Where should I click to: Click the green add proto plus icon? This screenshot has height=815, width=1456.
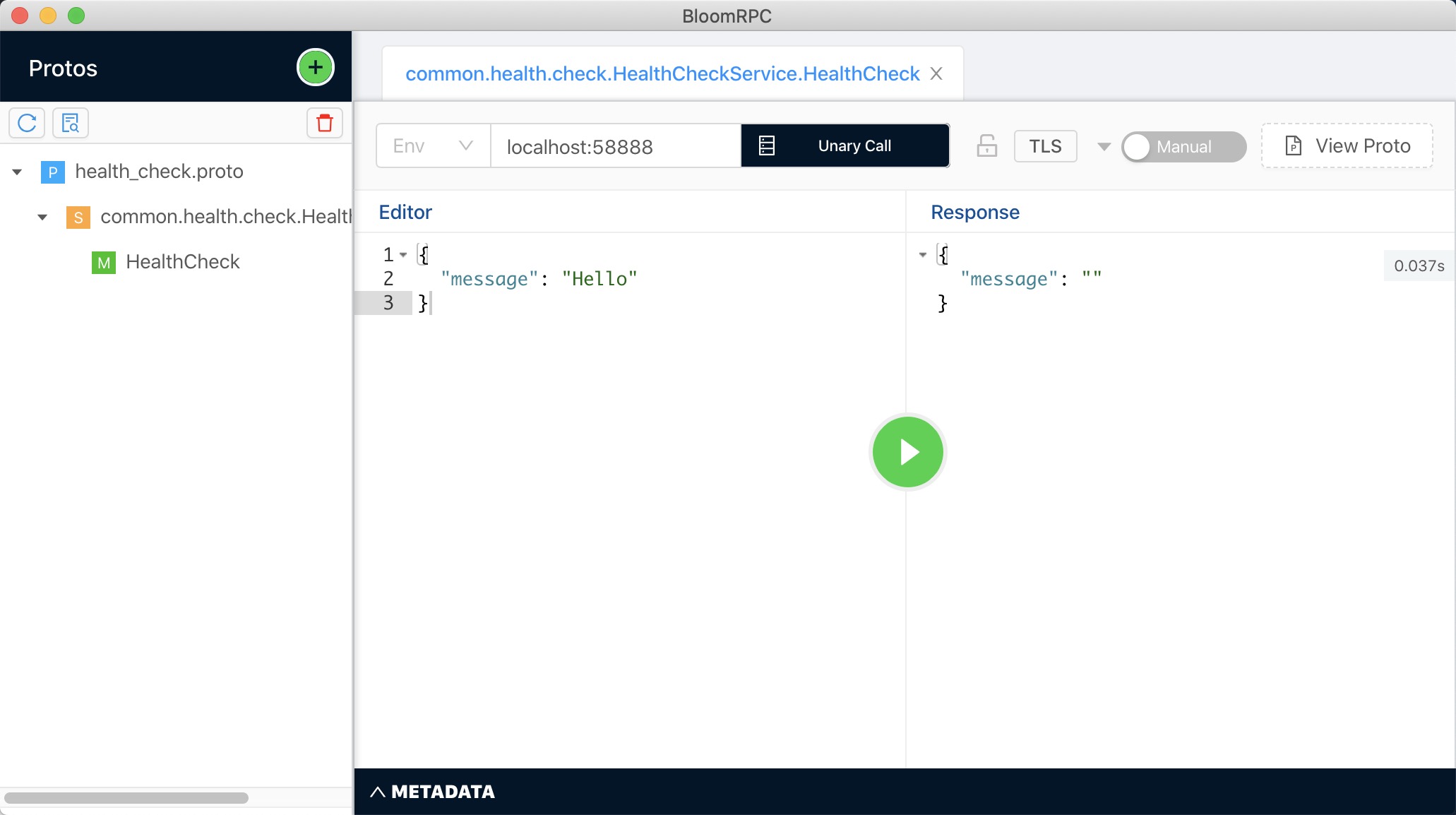coord(315,68)
